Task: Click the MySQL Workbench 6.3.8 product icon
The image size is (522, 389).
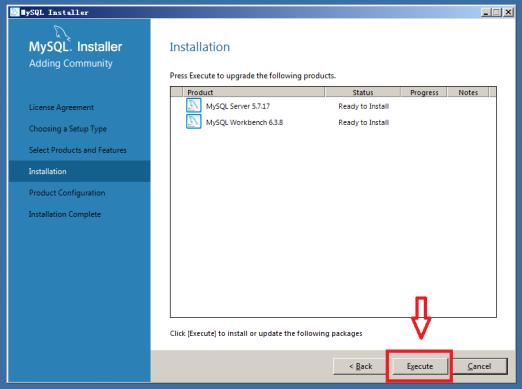Action: [x=193, y=122]
